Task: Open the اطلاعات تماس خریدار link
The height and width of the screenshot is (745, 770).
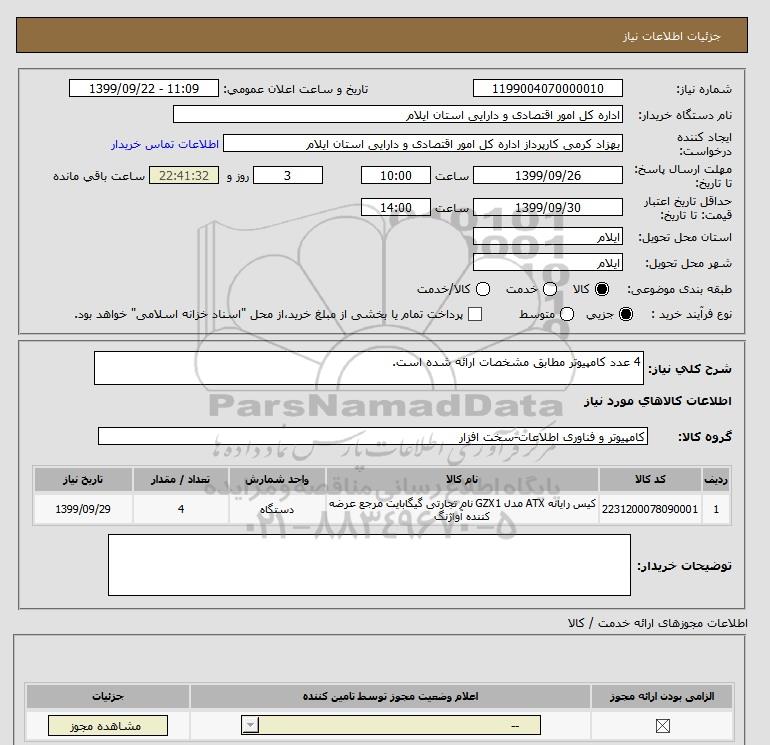Action: point(165,144)
